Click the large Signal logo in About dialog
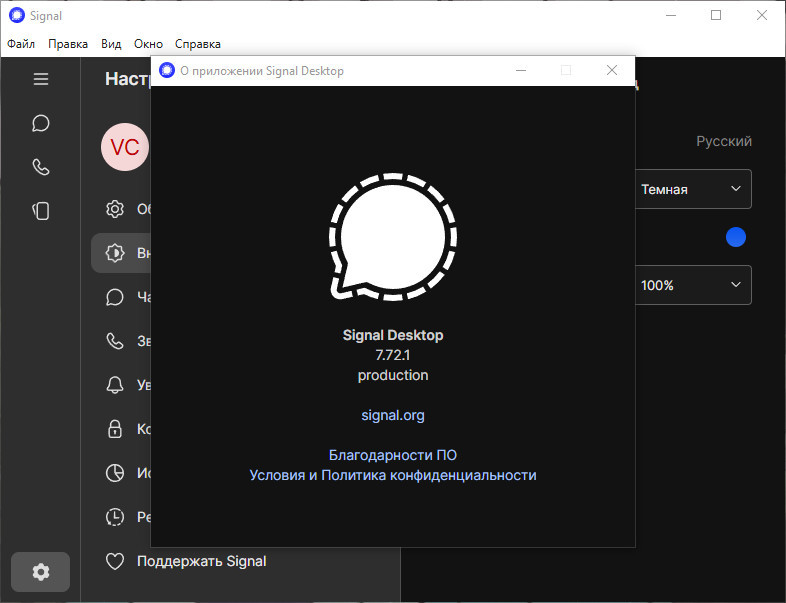The height and width of the screenshot is (603, 786). (x=393, y=237)
